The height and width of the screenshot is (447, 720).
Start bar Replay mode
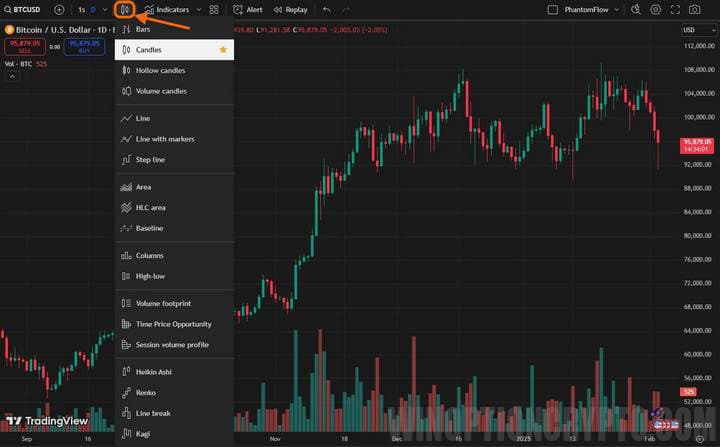(x=290, y=10)
